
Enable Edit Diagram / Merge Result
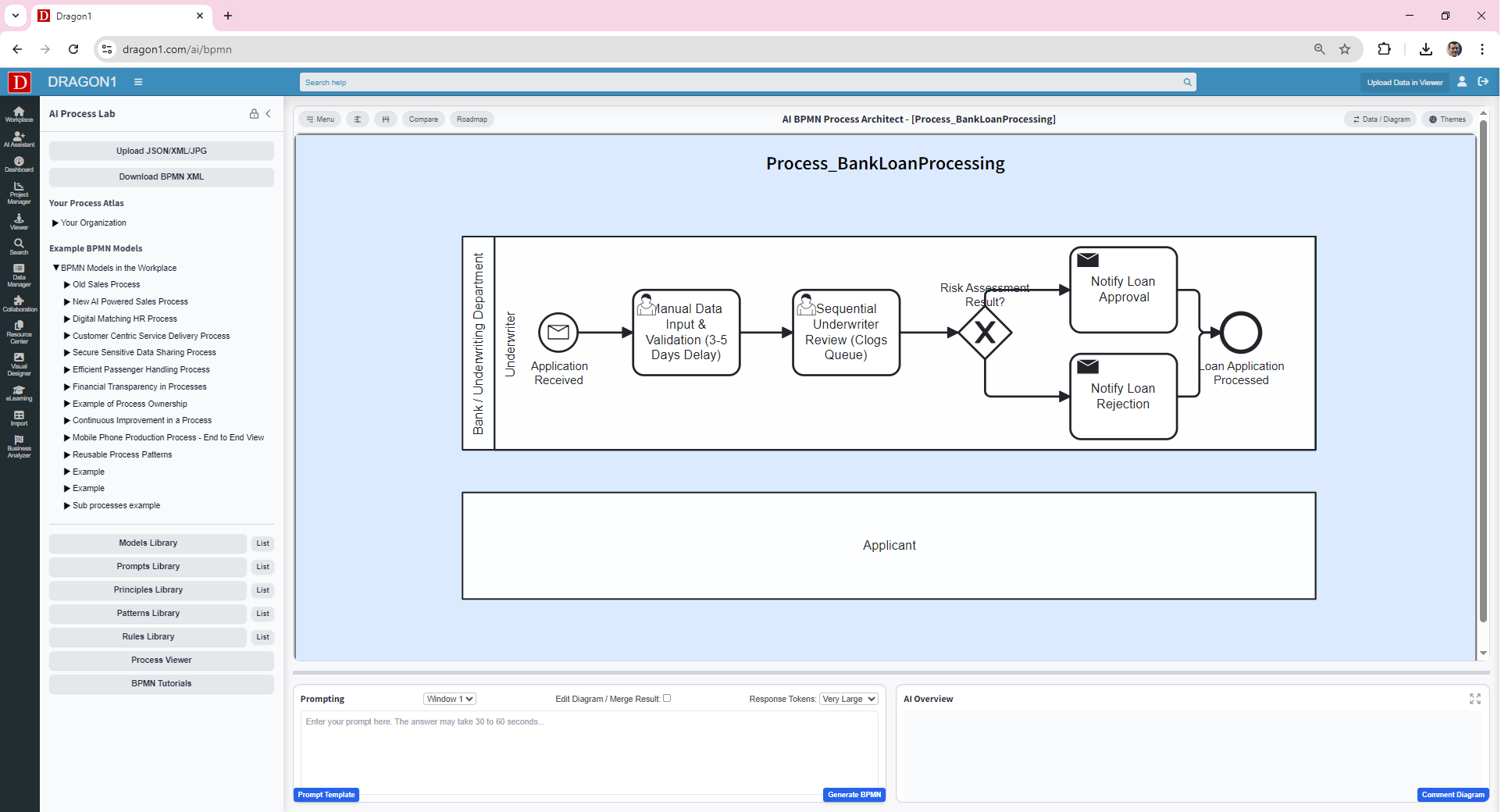[x=665, y=699]
